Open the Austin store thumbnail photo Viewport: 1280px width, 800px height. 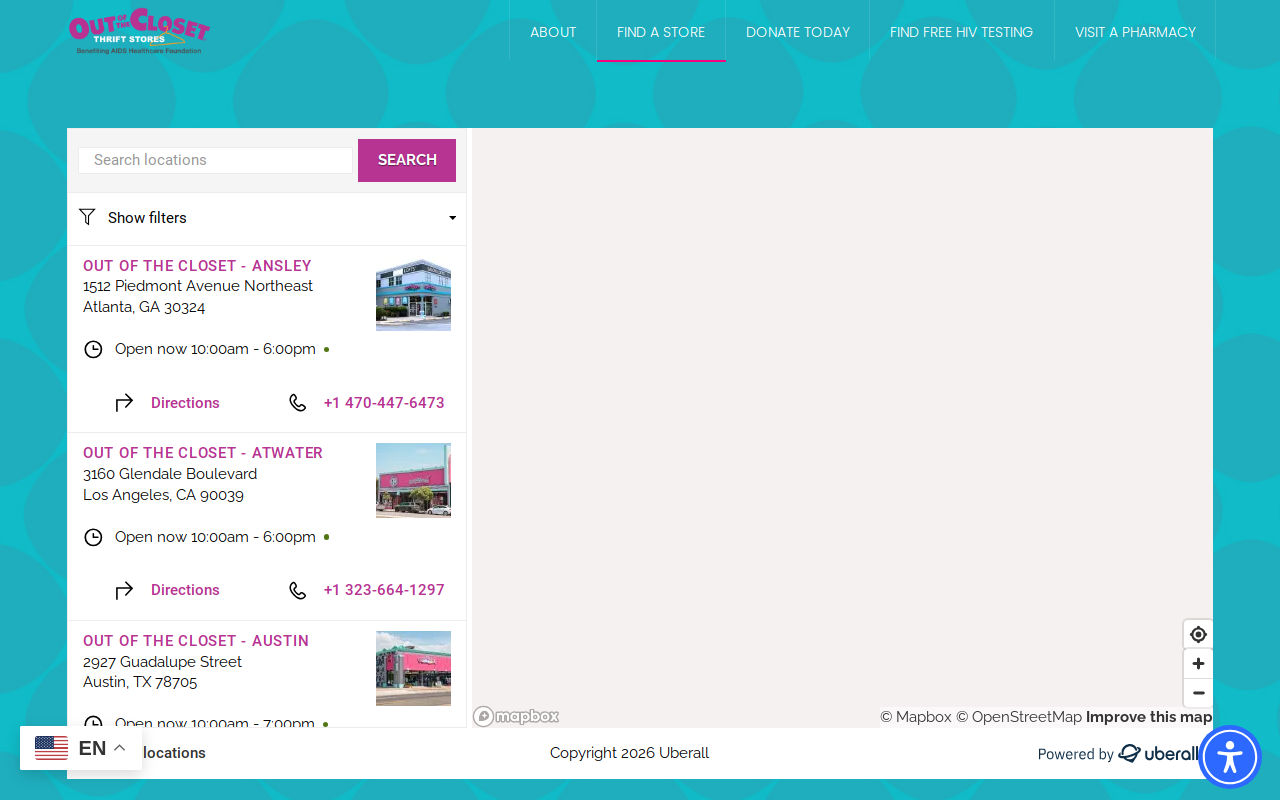(413, 668)
